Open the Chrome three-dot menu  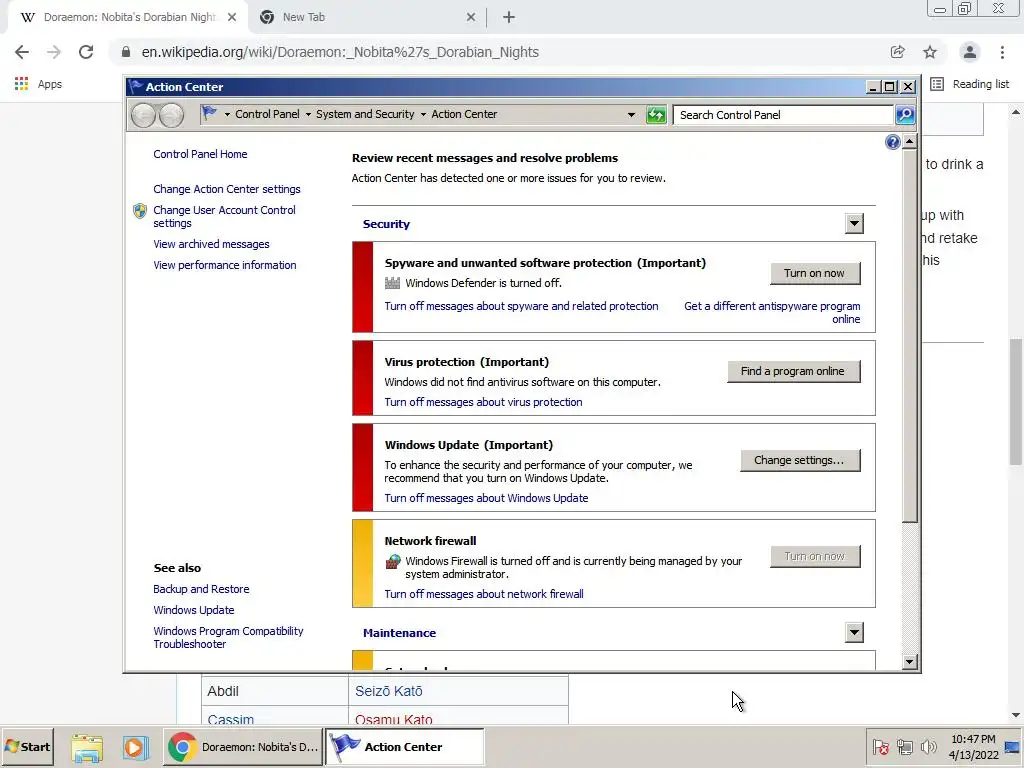pos(1002,52)
